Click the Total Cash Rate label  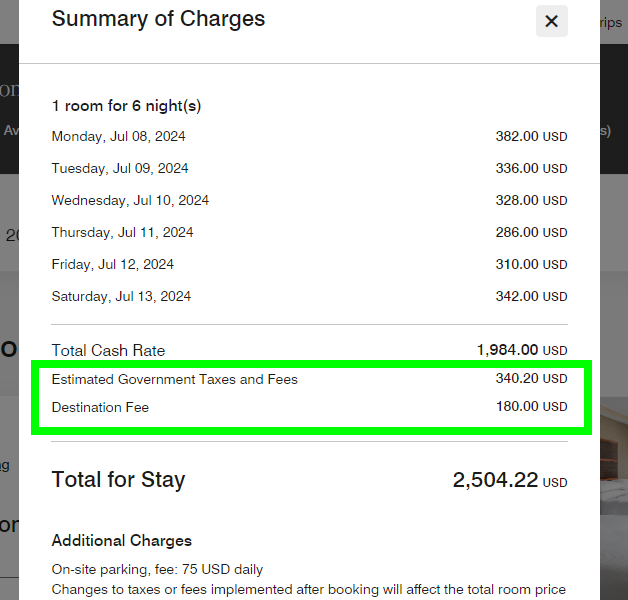point(108,350)
